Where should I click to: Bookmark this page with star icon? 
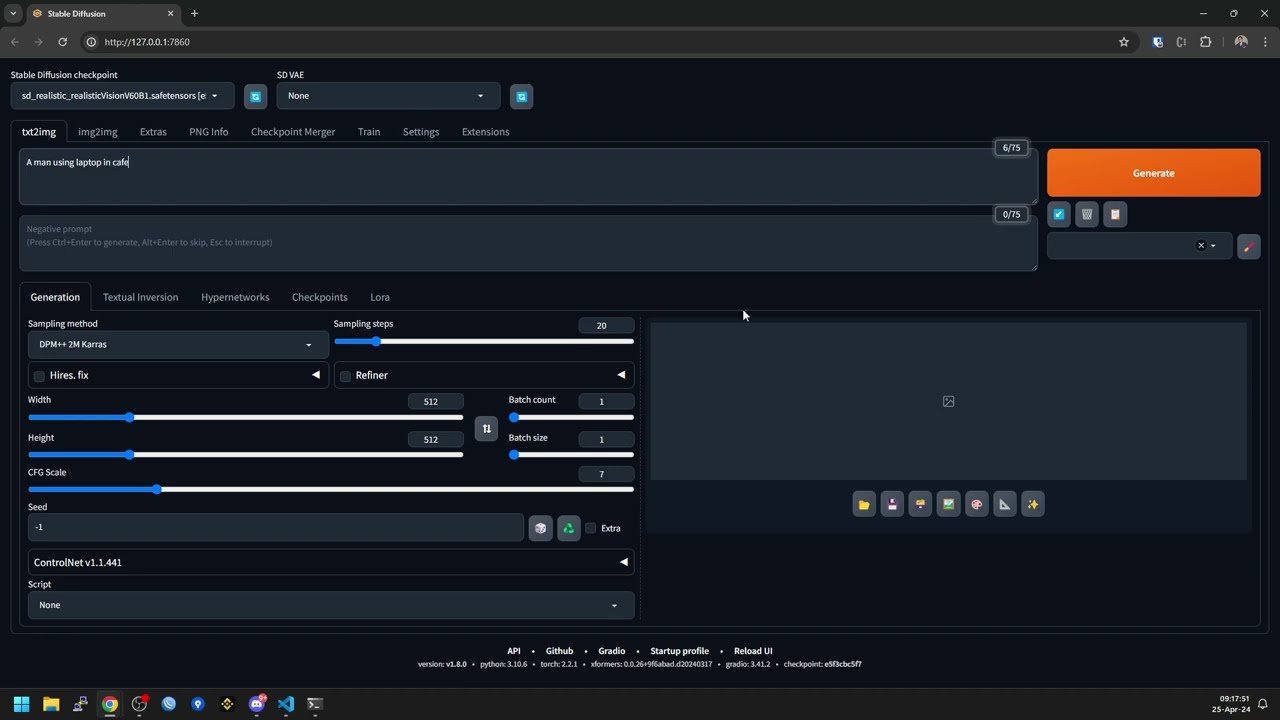(x=1124, y=42)
